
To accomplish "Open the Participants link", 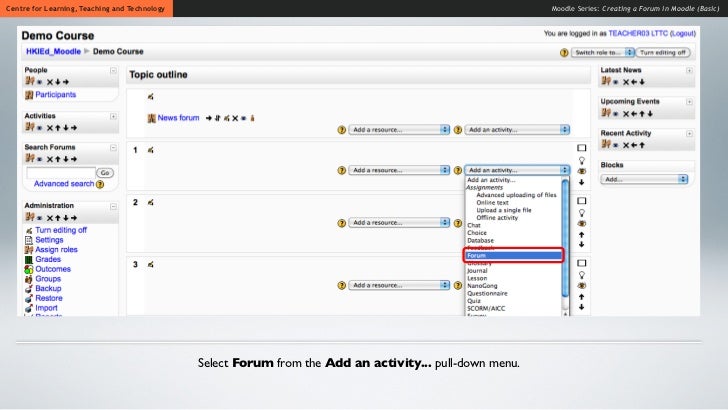I will 56,95.
